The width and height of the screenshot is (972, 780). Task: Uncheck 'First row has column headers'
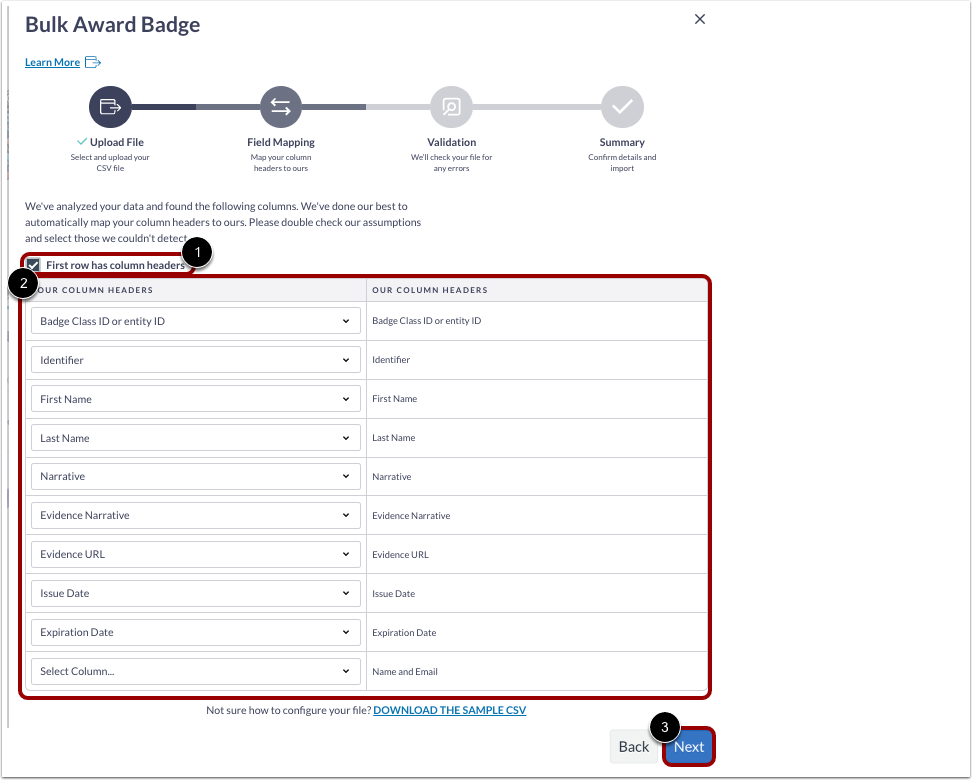point(33,264)
